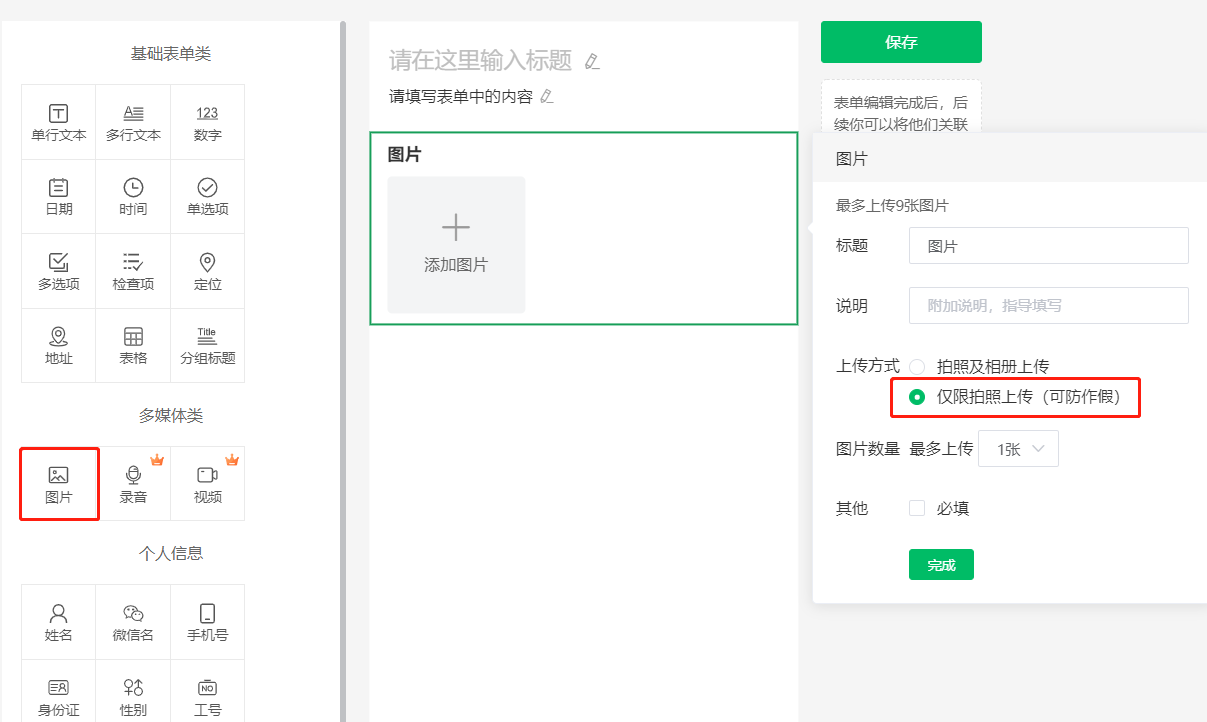Click the 图片数量 label

click(868, 449)
